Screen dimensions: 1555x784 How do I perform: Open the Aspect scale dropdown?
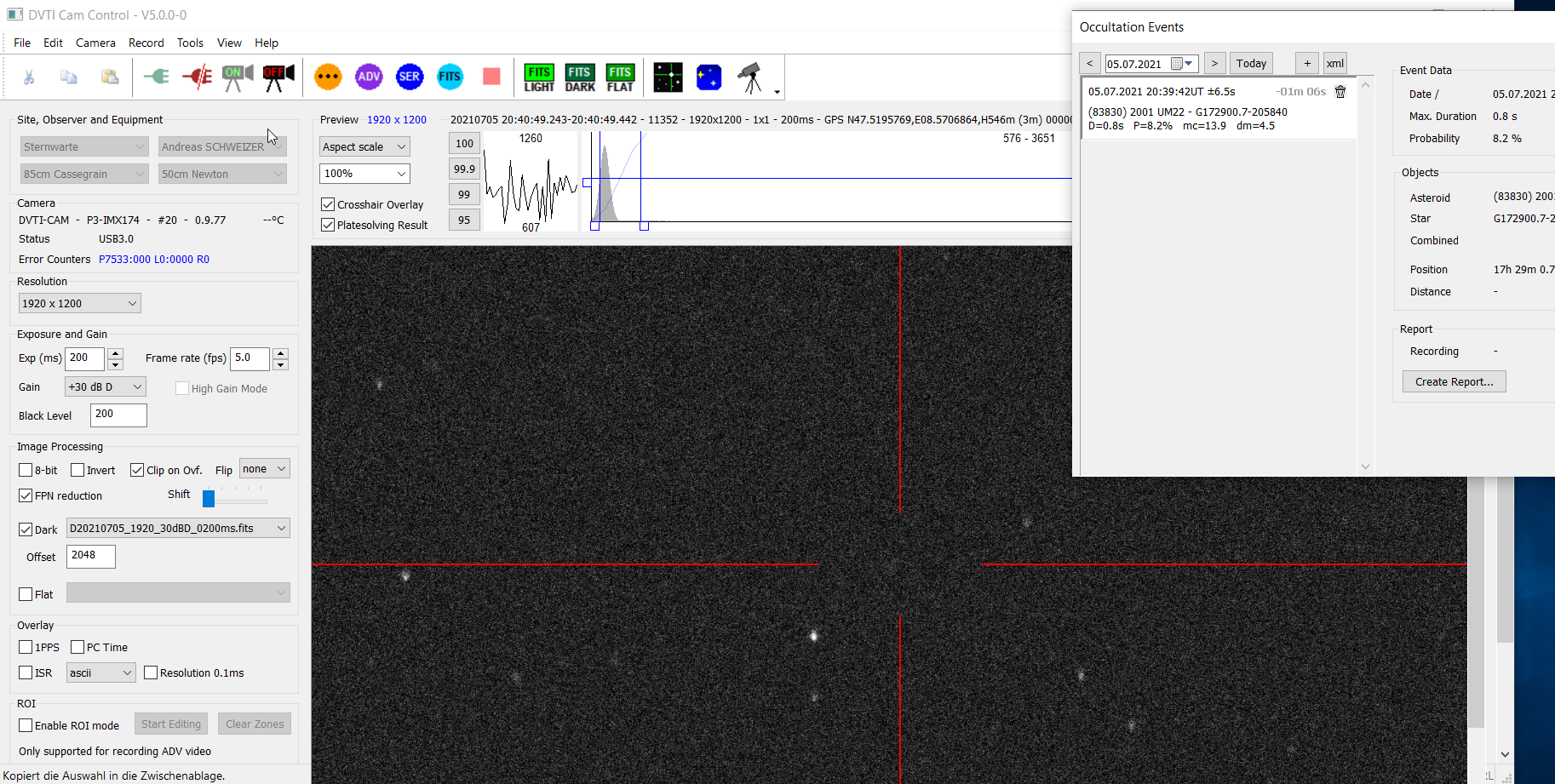(364, 146)
